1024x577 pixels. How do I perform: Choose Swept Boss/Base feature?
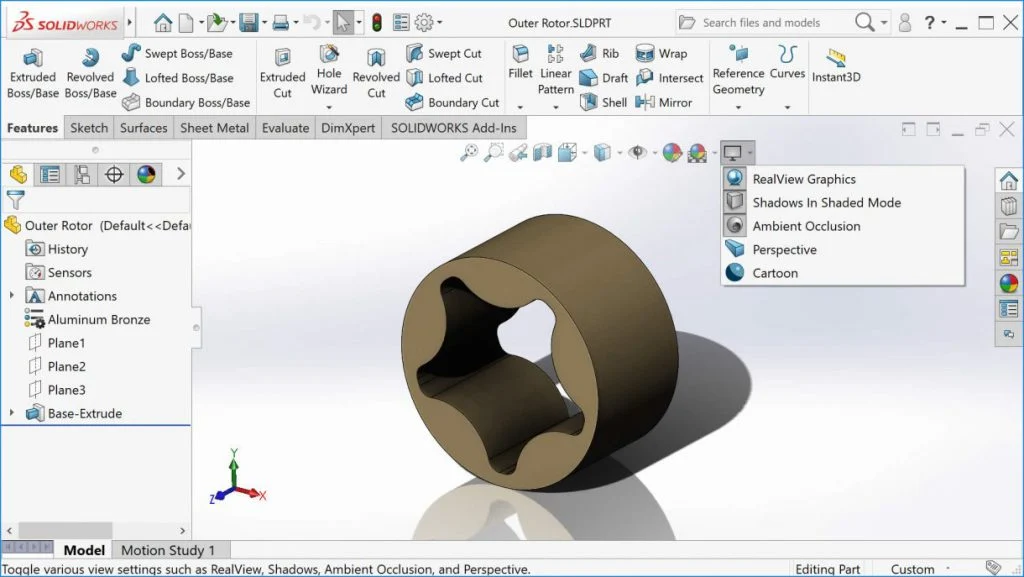click(x=177, y=54)
